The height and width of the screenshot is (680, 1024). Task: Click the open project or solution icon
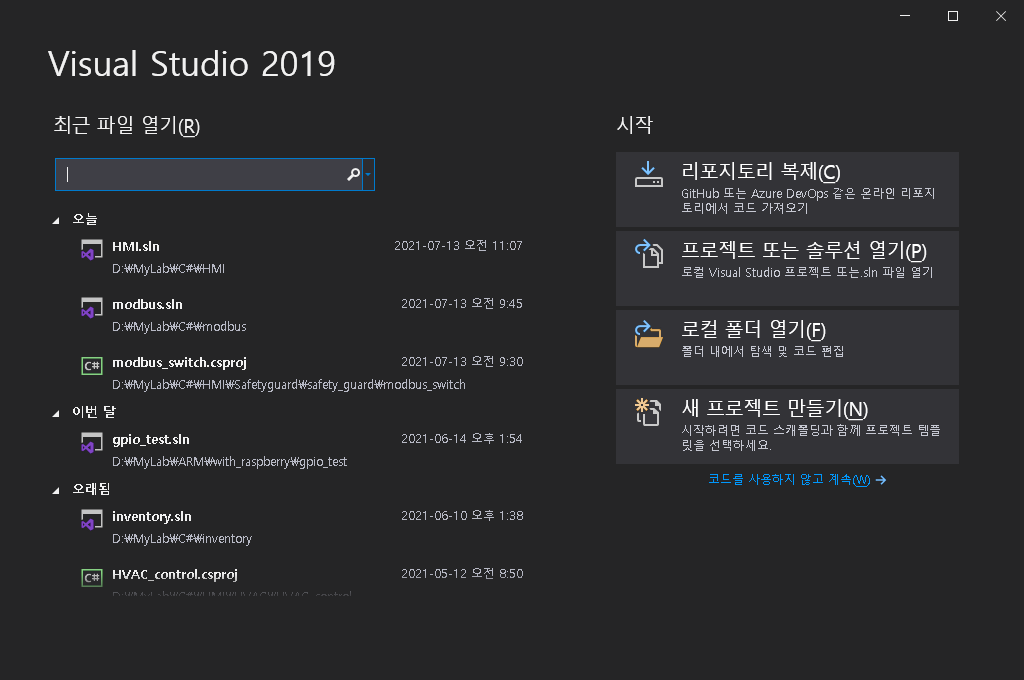tap(648, 253)
